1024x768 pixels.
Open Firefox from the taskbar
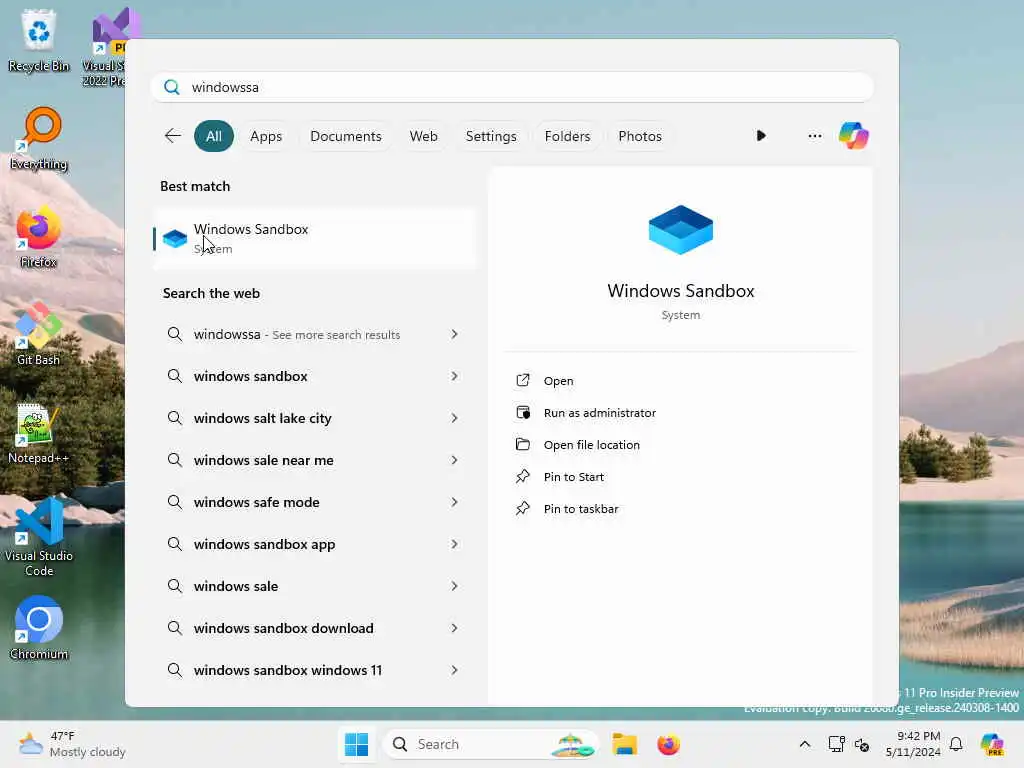coord(668,744)
